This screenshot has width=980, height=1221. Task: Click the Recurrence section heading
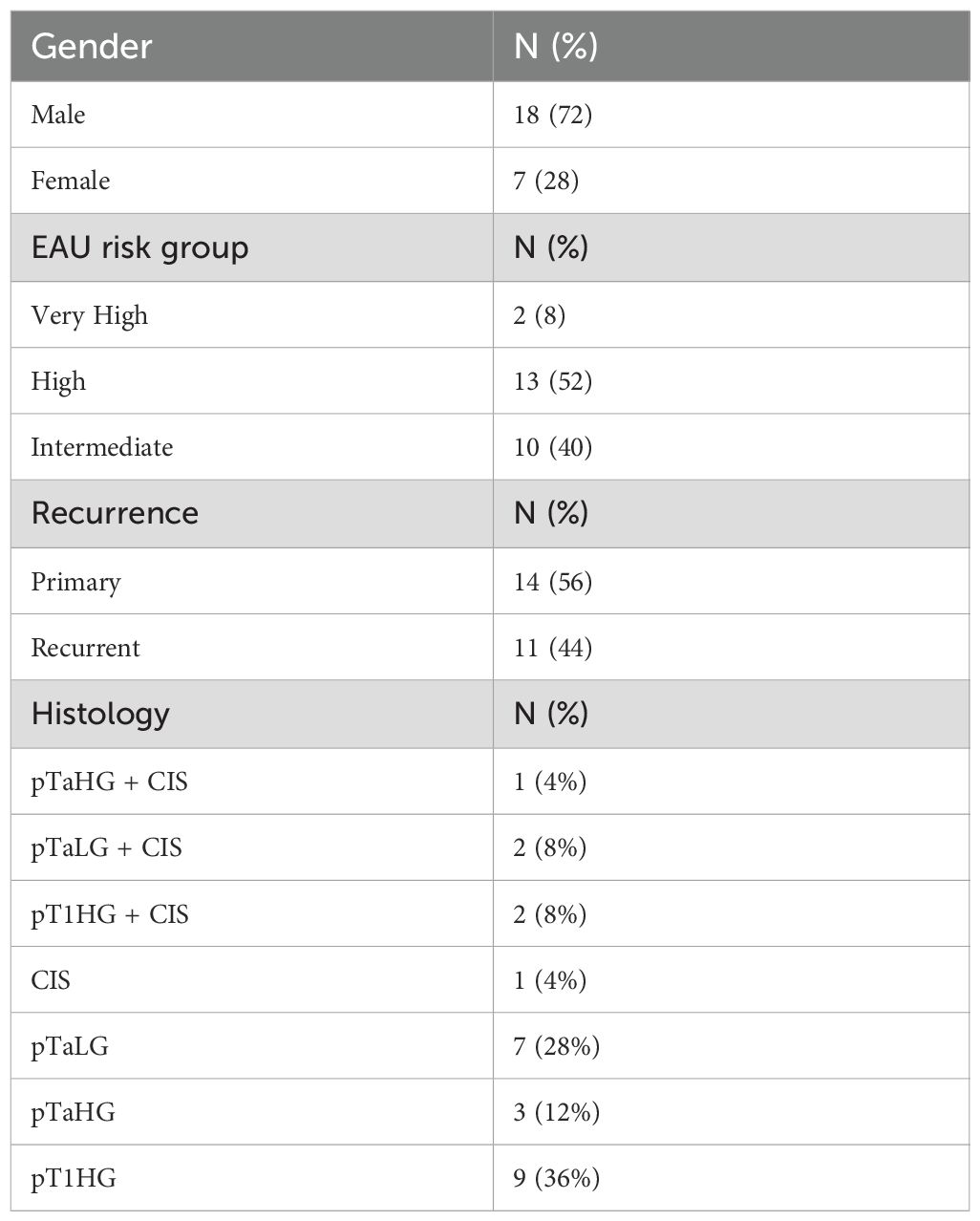115,513
